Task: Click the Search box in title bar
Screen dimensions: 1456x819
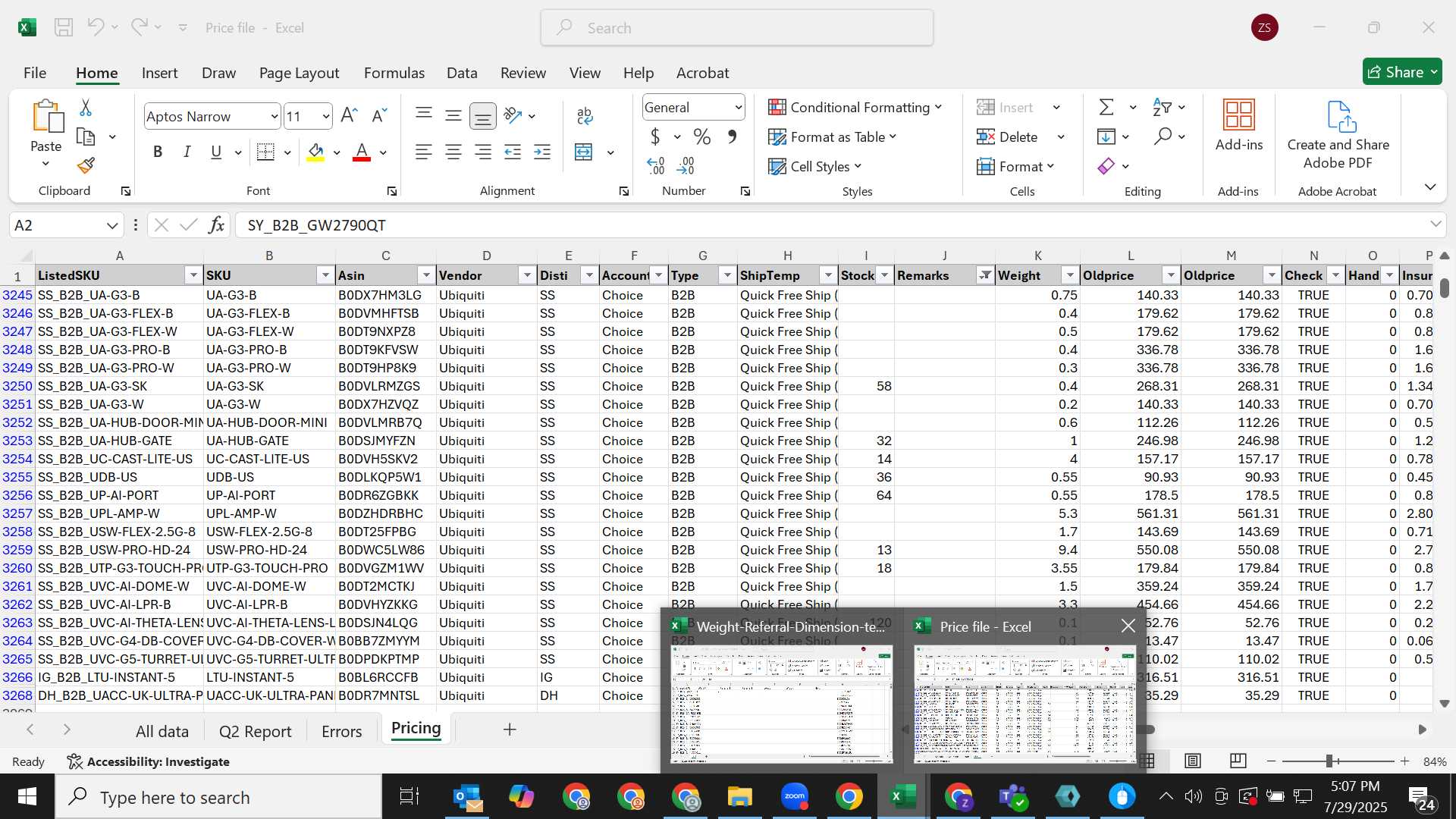Action: (737, 28)
